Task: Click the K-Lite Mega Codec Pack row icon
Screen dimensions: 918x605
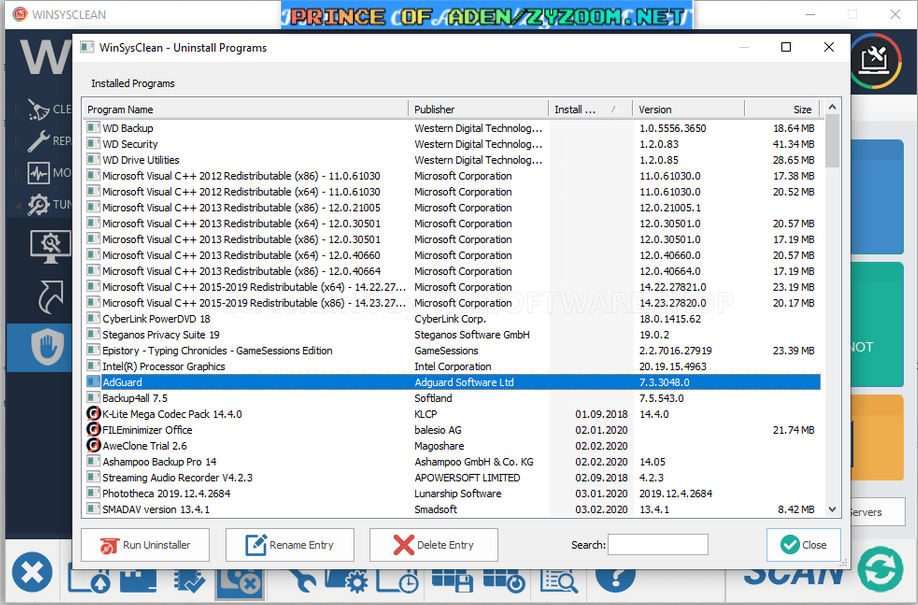Action: click(x=93, y=413)
